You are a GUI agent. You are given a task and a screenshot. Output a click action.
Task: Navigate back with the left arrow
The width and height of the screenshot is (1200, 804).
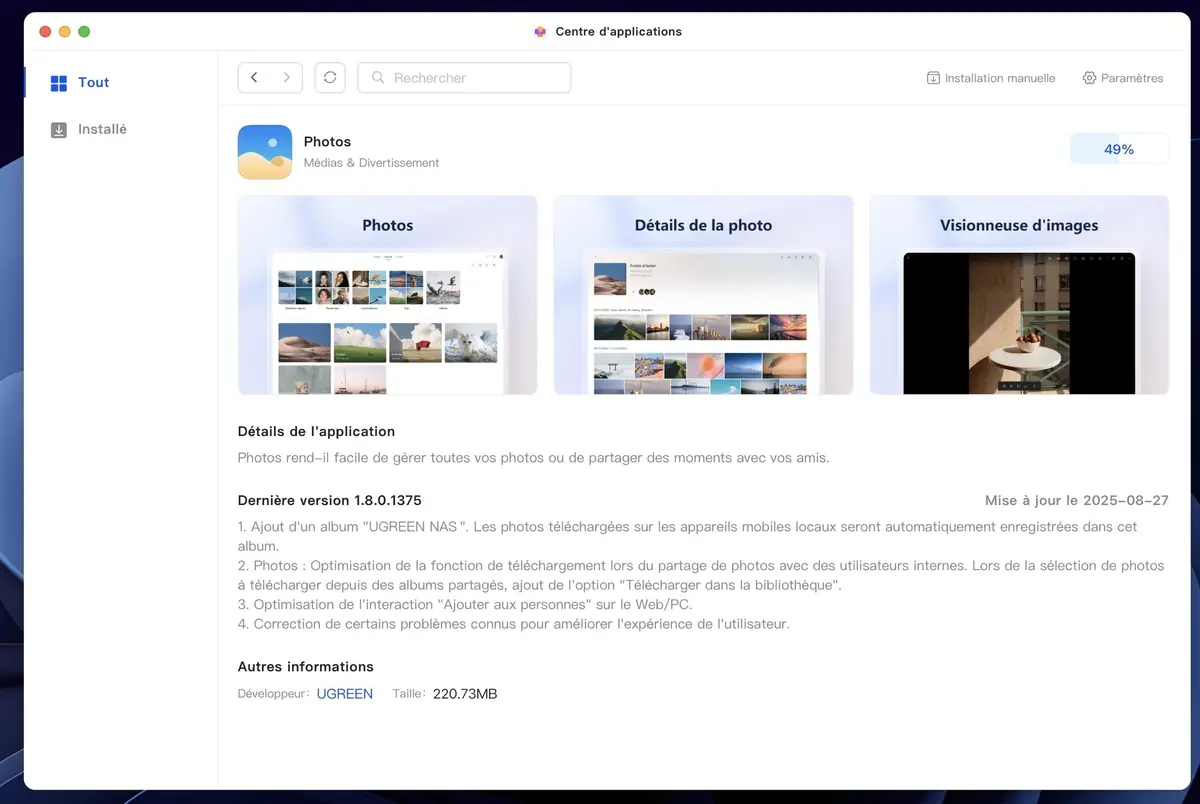254,77
